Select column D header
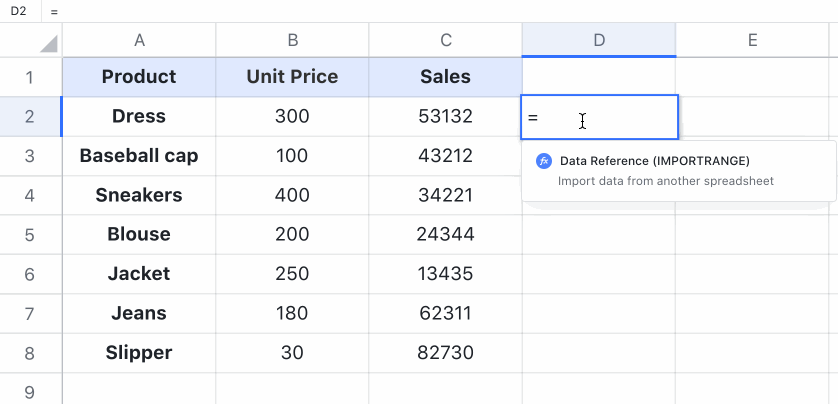The height and width of the screenshot is (404, 838). click(x=598, y=40)
